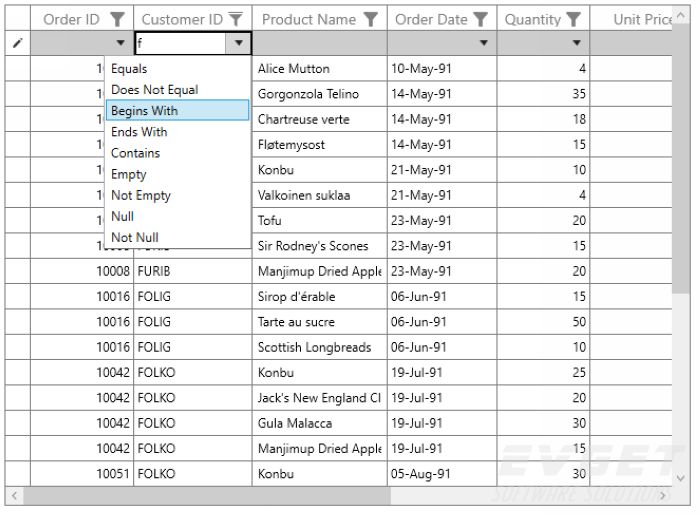This screenshot has width=700, height=514.
Task: Select the Alice Mutton product cell
Action: (320, 69)
